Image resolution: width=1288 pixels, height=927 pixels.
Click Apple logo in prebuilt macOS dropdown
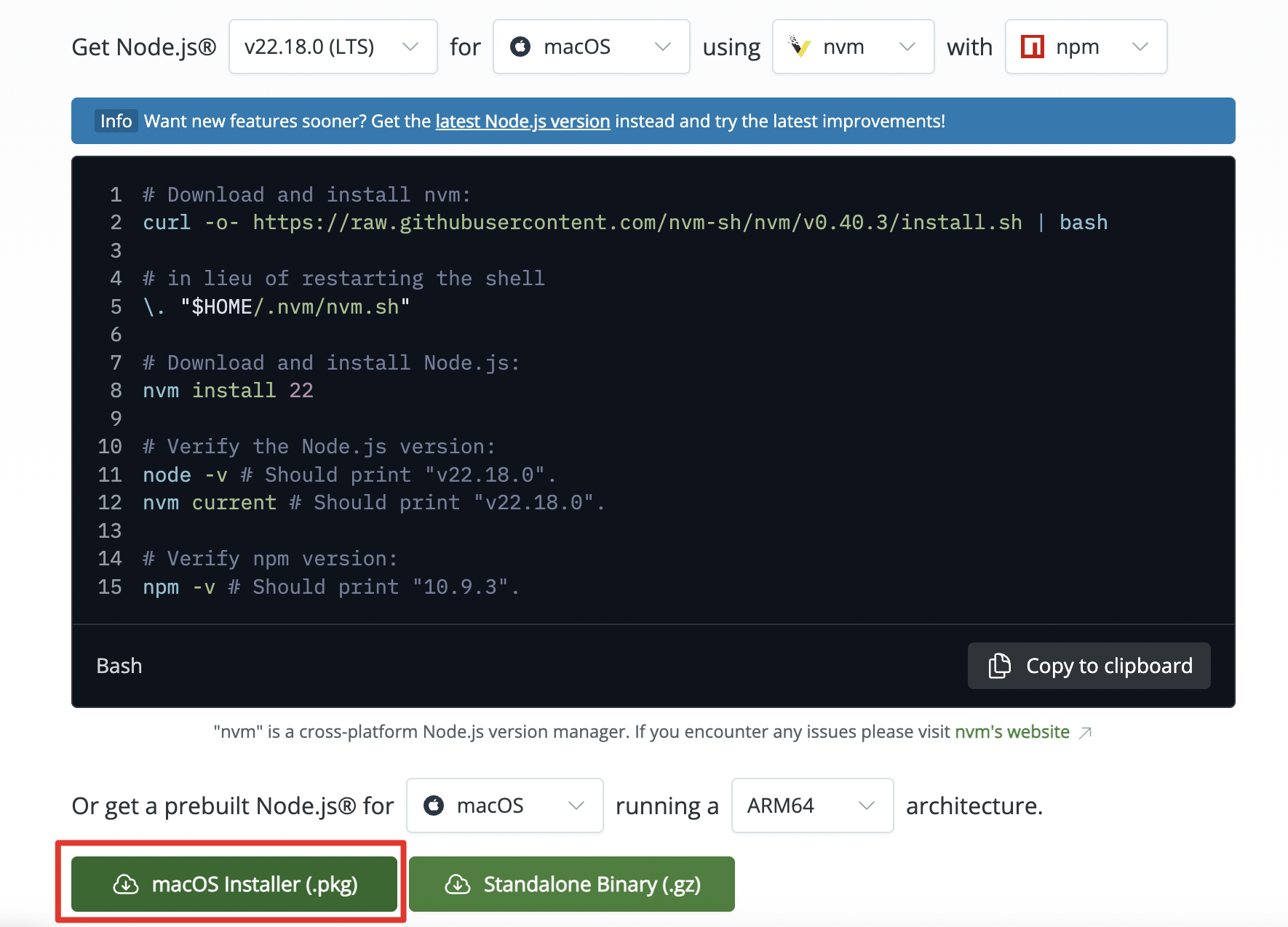pos(434,805)
